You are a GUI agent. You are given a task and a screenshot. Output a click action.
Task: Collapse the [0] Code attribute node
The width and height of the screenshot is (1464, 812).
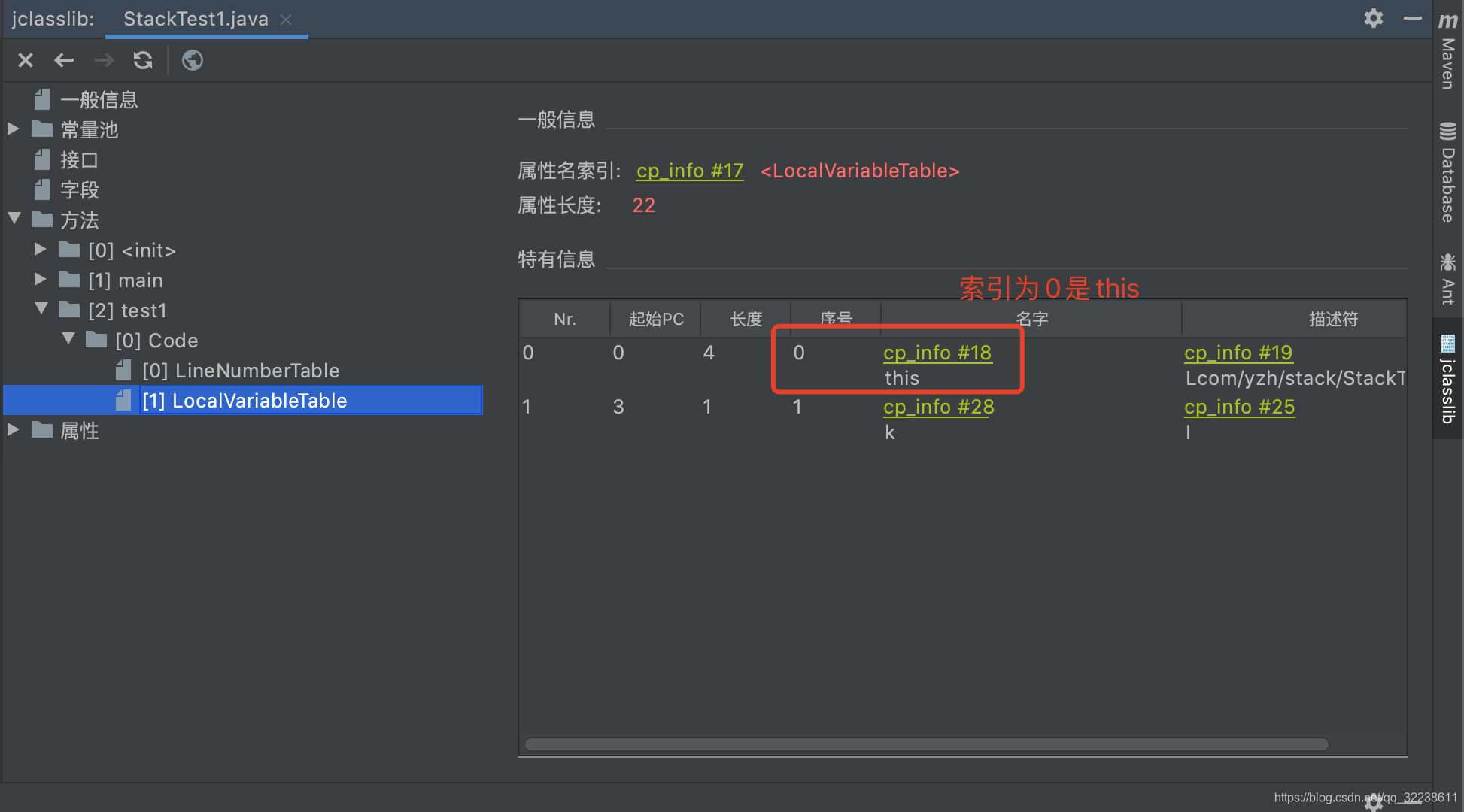coord(68,339)
